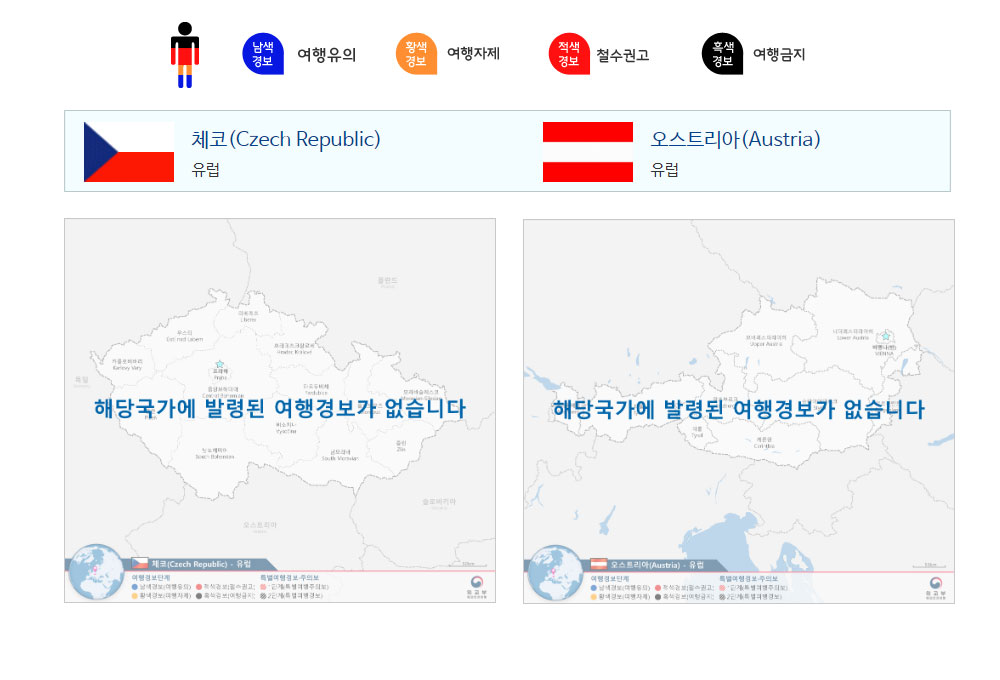Click the 체코(Czech Republic) - 유럽 map footer caption
This screenshot has width=1000, height=680.
coord(201,564)
